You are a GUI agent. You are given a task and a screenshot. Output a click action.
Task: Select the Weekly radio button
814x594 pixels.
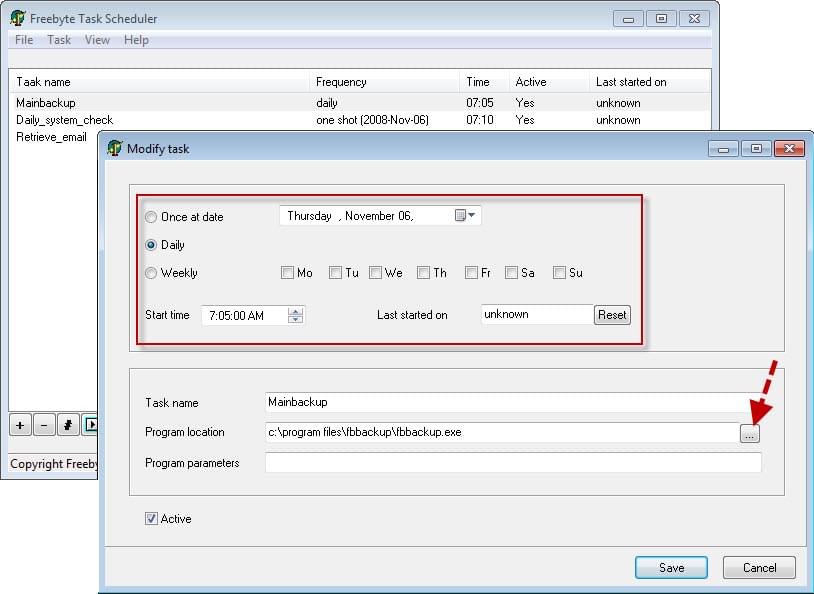151,273
